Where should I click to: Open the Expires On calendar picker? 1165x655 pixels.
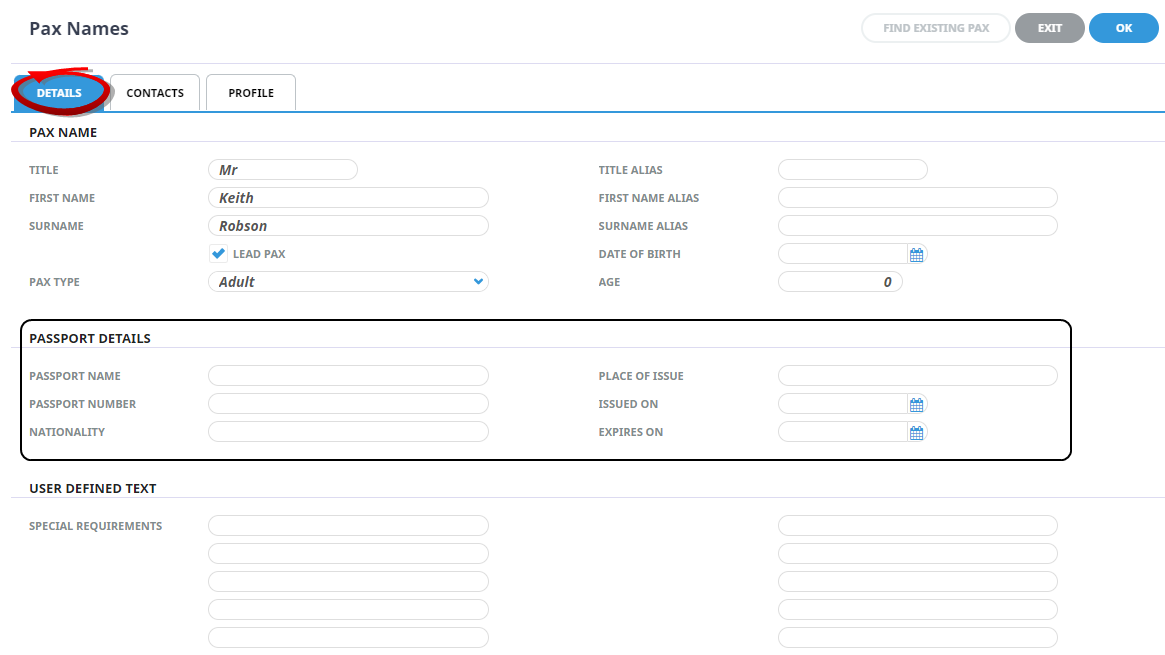pos(916,432)
